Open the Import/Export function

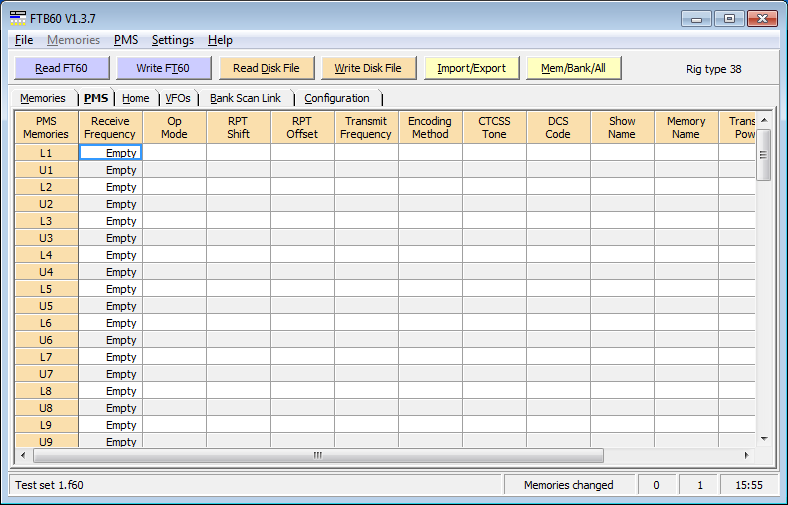tap(471, 68)
